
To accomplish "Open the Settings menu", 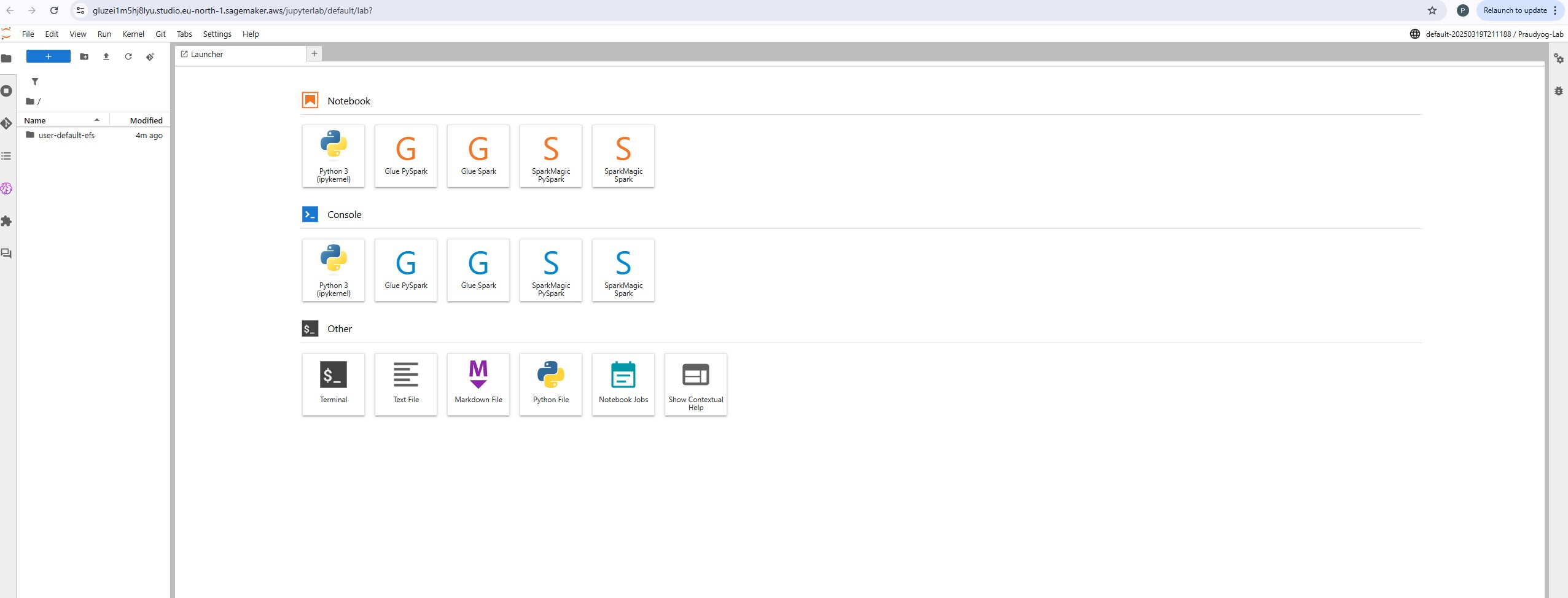I will coord(217,34).
